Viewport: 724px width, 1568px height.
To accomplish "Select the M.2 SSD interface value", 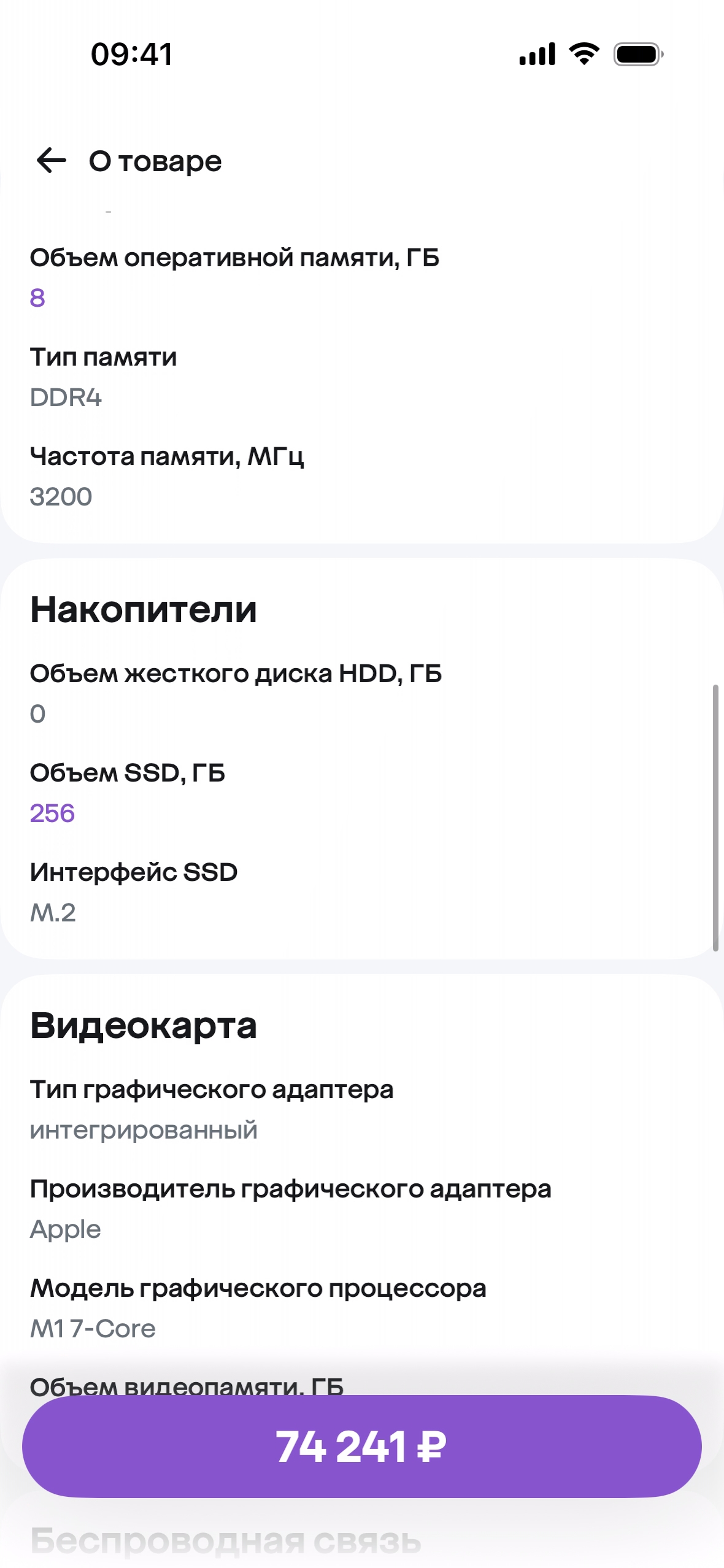I will click(53, 912).
